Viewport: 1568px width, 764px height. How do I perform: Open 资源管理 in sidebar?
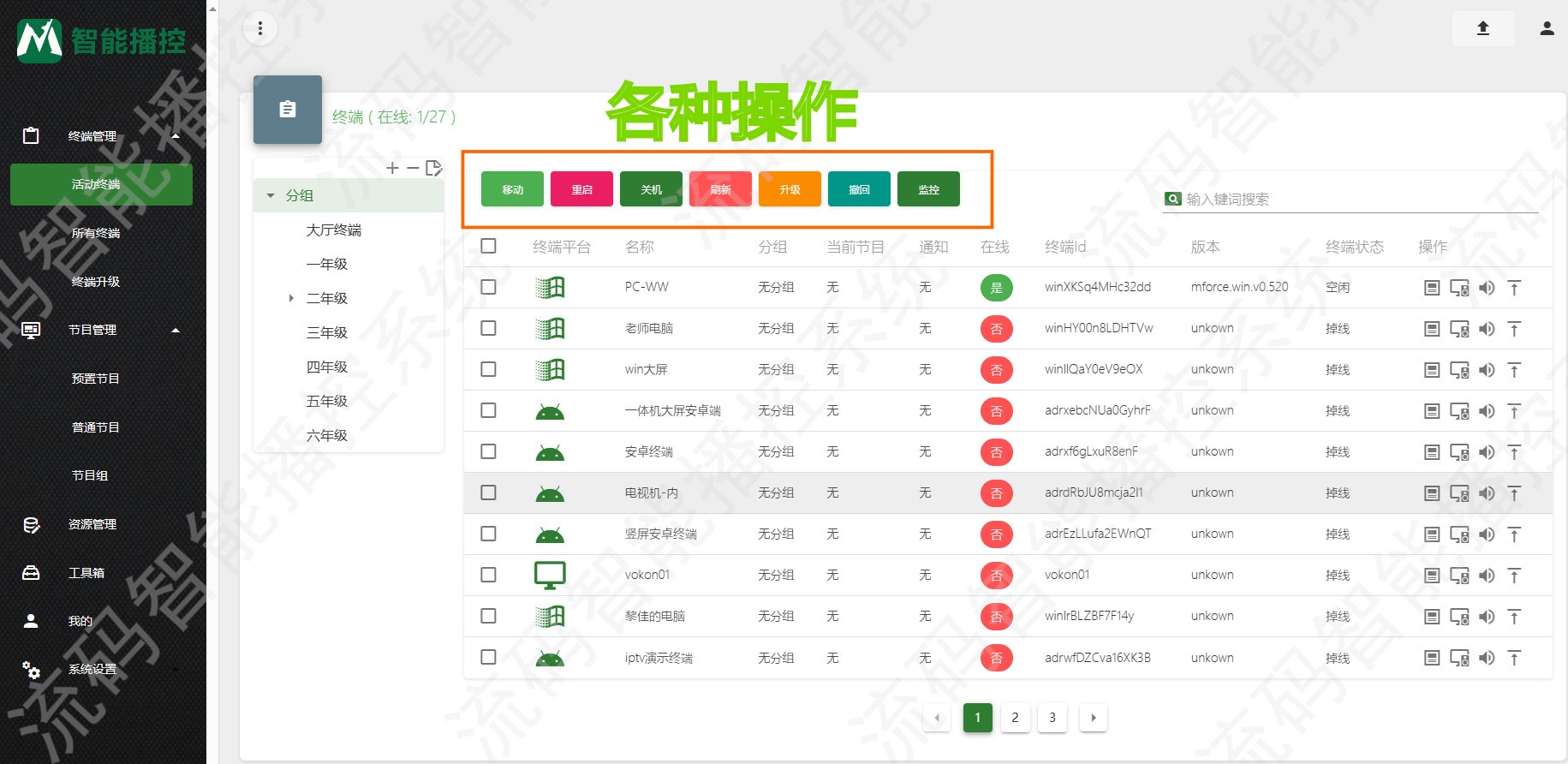92,524
